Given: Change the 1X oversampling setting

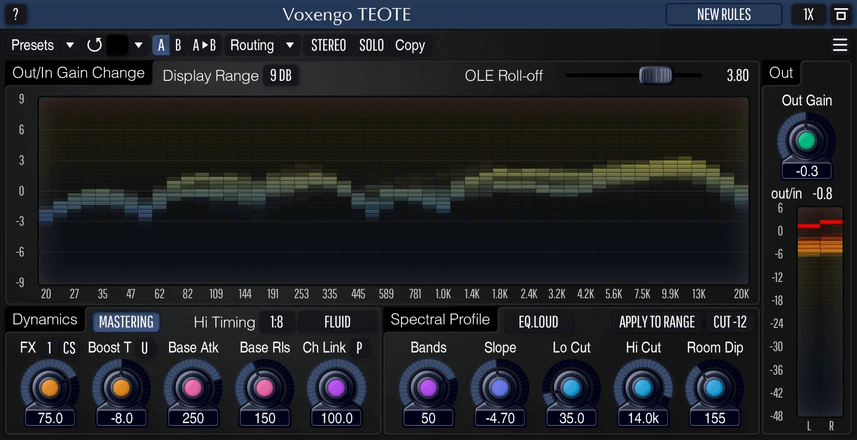Looking at the screenshot, I should 808,15.
